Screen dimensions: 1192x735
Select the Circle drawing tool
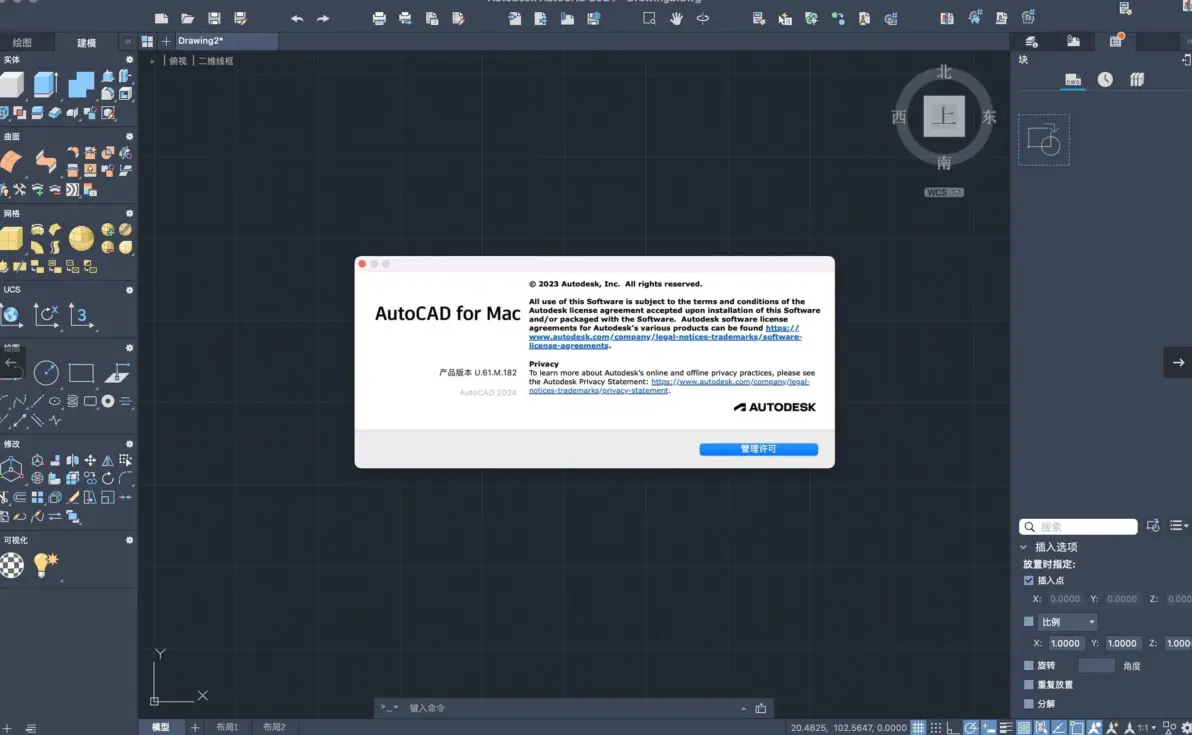(46, 372)
